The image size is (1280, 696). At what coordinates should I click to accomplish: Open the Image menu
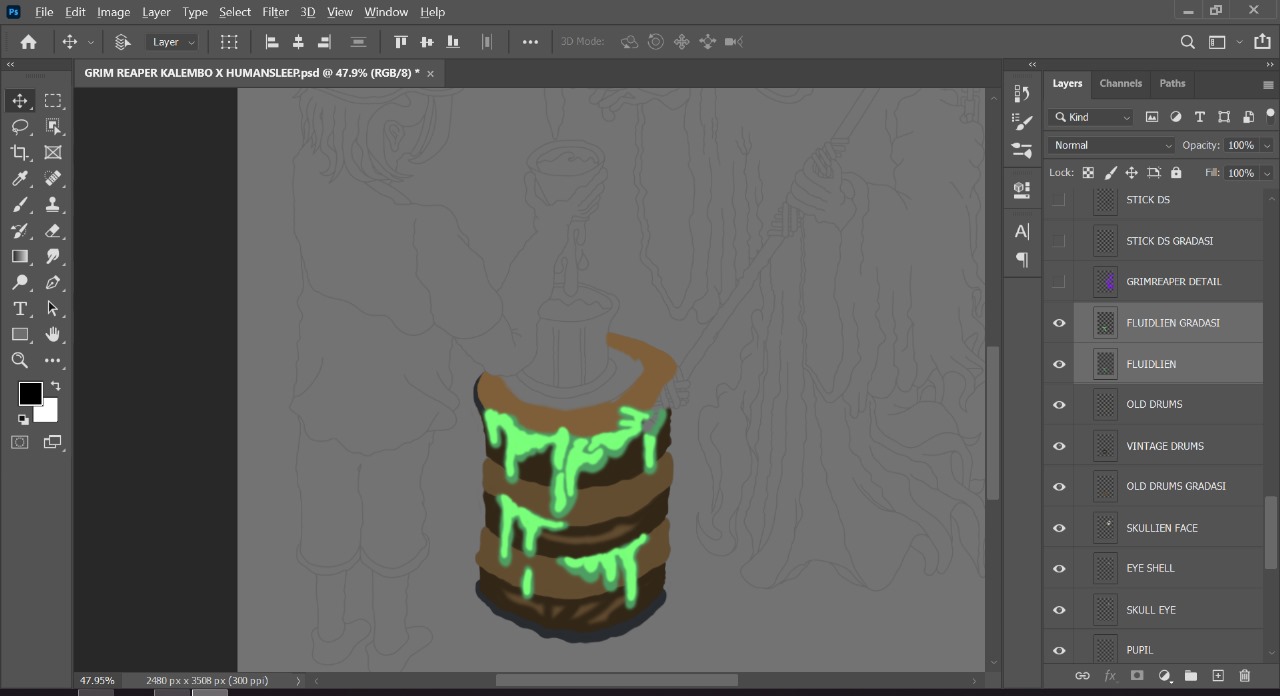(113, 12)
